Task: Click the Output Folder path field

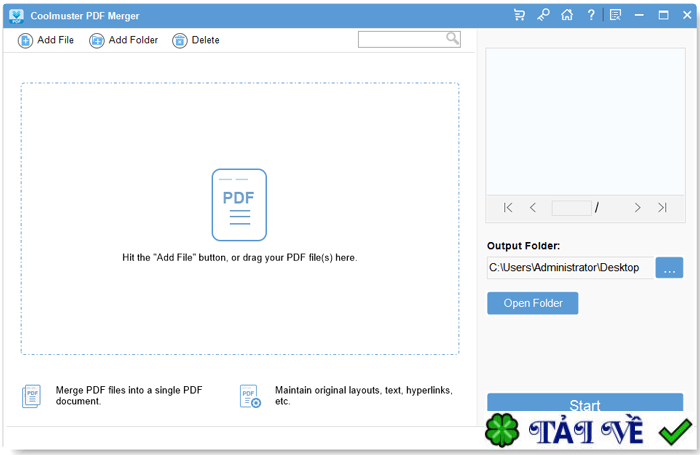Action: [x=570, y=267]
